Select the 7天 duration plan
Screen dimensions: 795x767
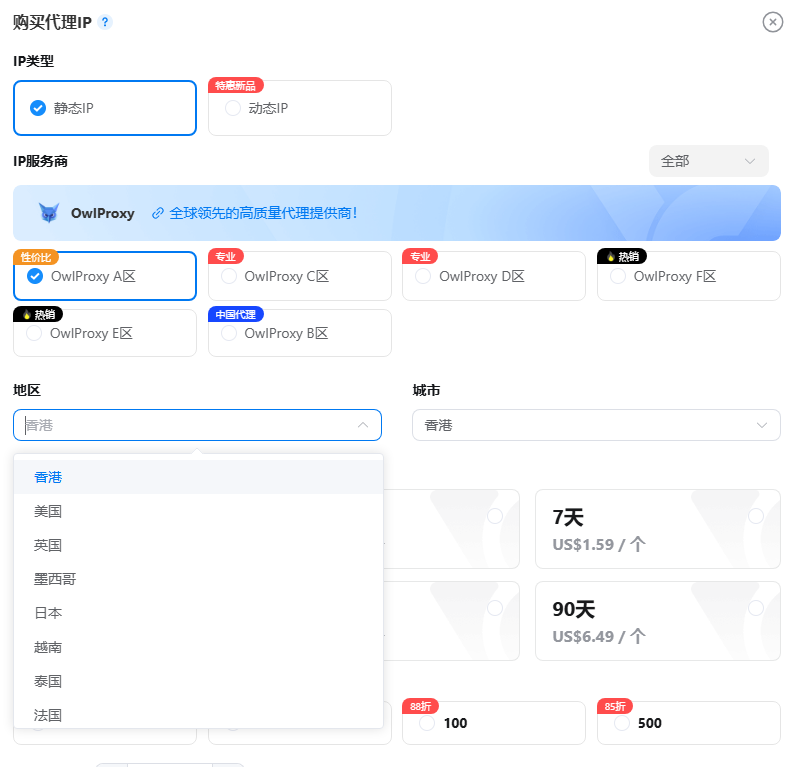[657, 530]
